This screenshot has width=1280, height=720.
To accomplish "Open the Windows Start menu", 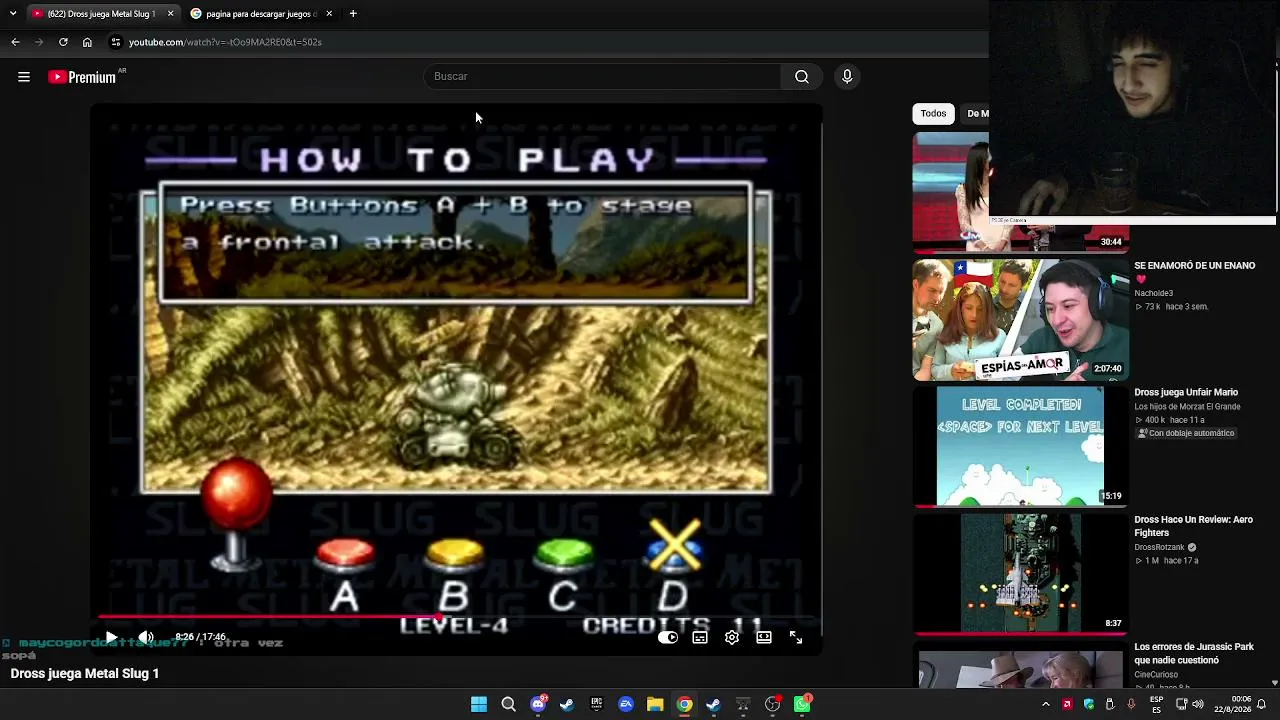I will point(479,705).
